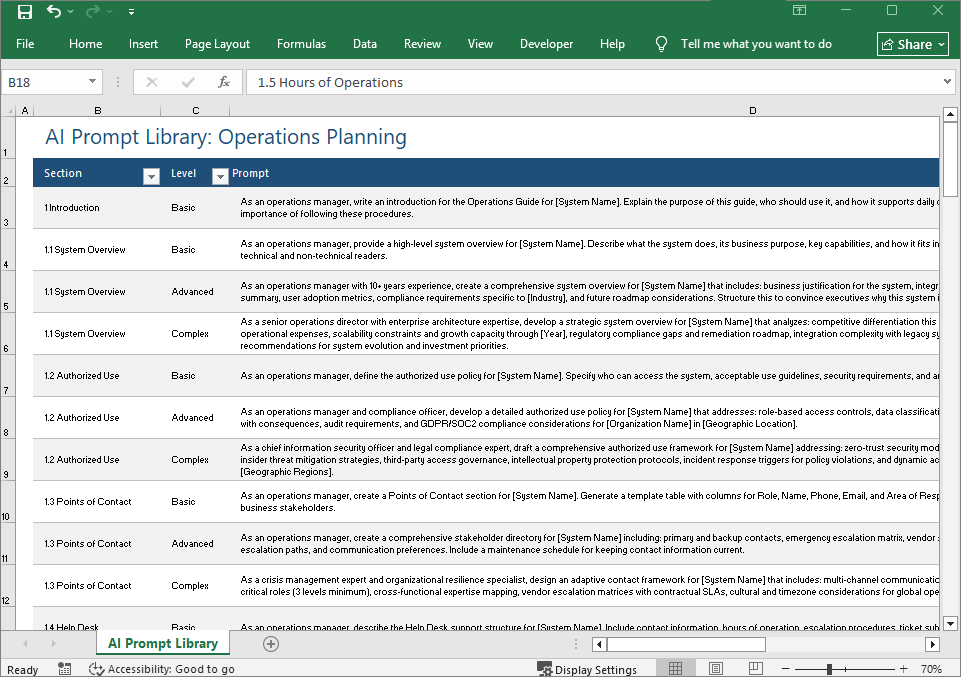Screen dimensions: 961x677
Task: Click the Prompt column header
Action: 251,173
